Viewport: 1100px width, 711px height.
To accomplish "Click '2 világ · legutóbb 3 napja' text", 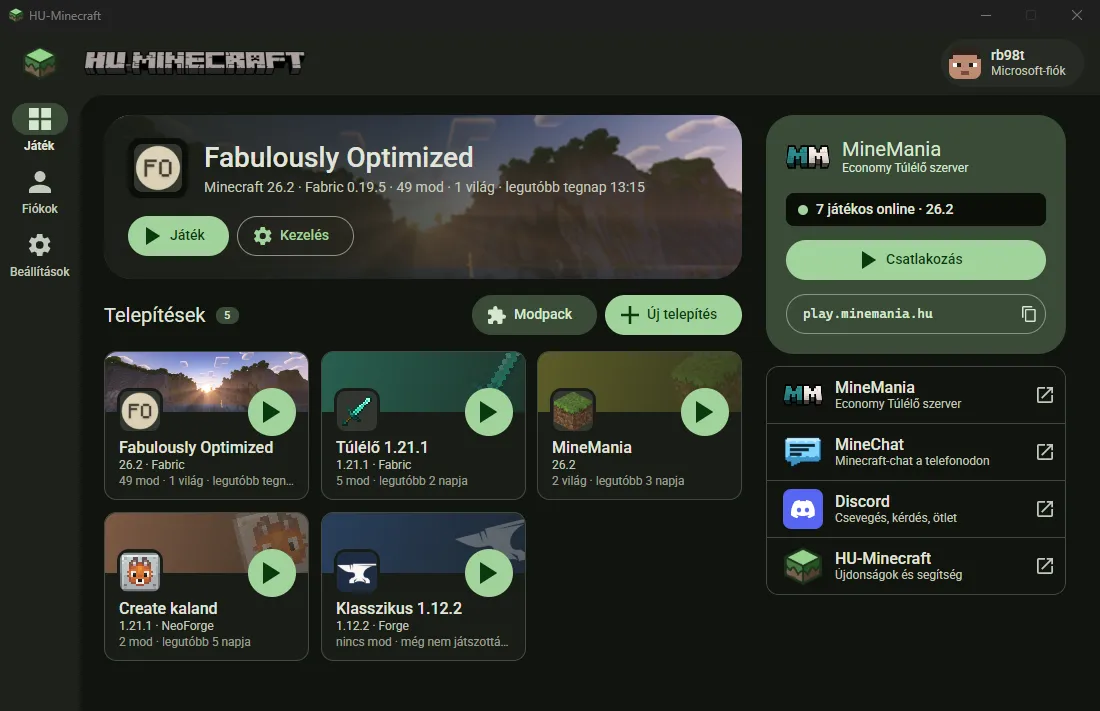I will (618, 481).
